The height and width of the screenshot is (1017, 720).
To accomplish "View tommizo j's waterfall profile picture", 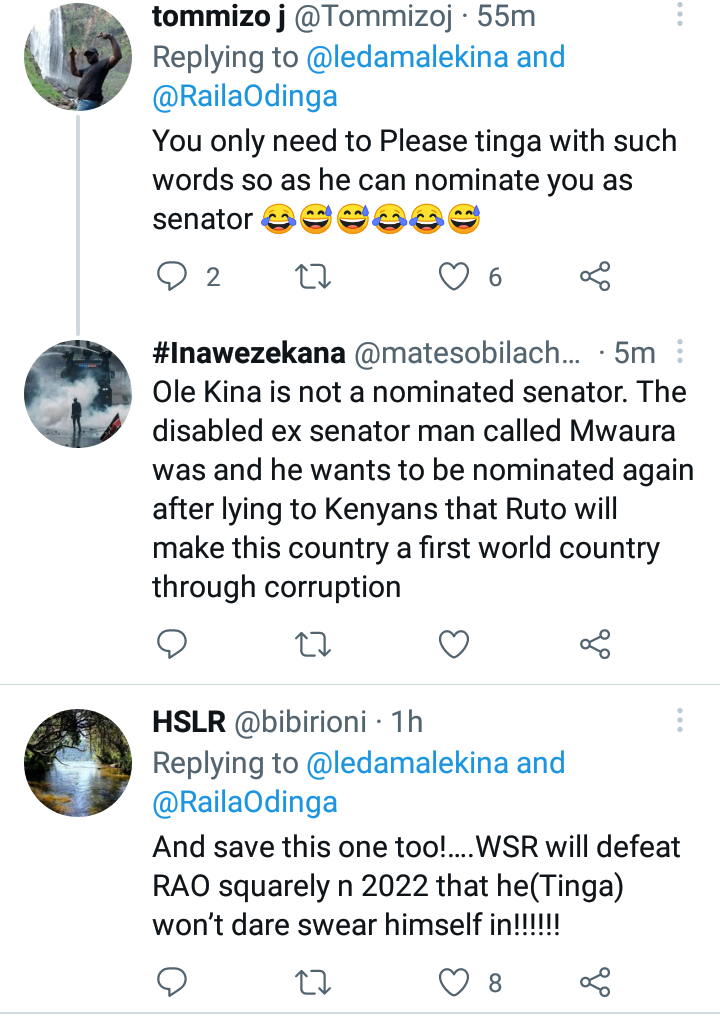I will click(x=78, y=57).
